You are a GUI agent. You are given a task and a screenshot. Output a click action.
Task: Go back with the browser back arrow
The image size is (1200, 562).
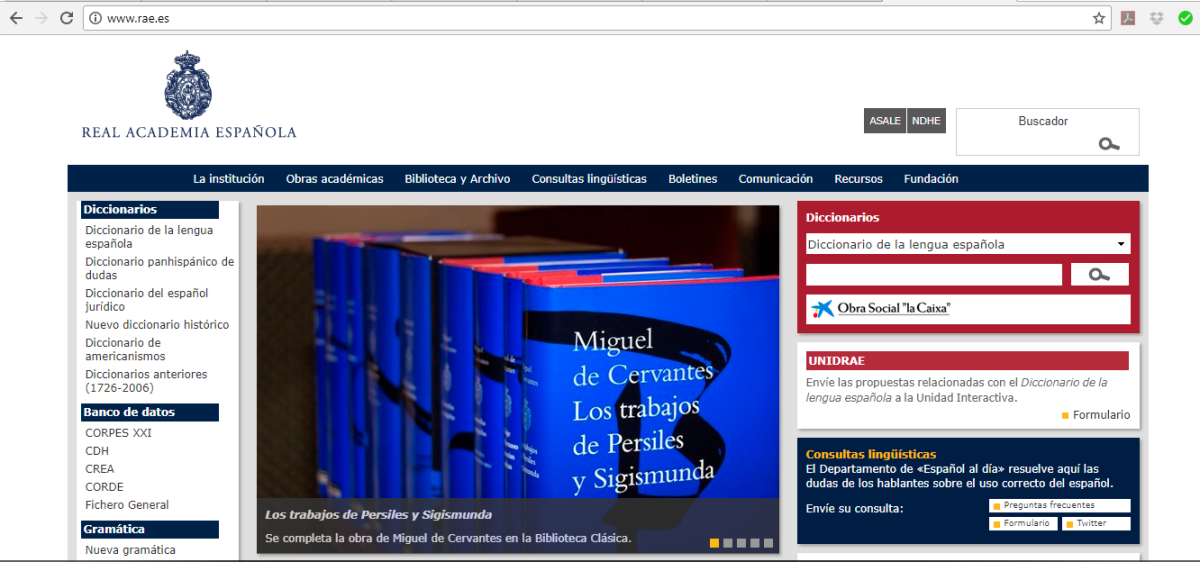16,18
